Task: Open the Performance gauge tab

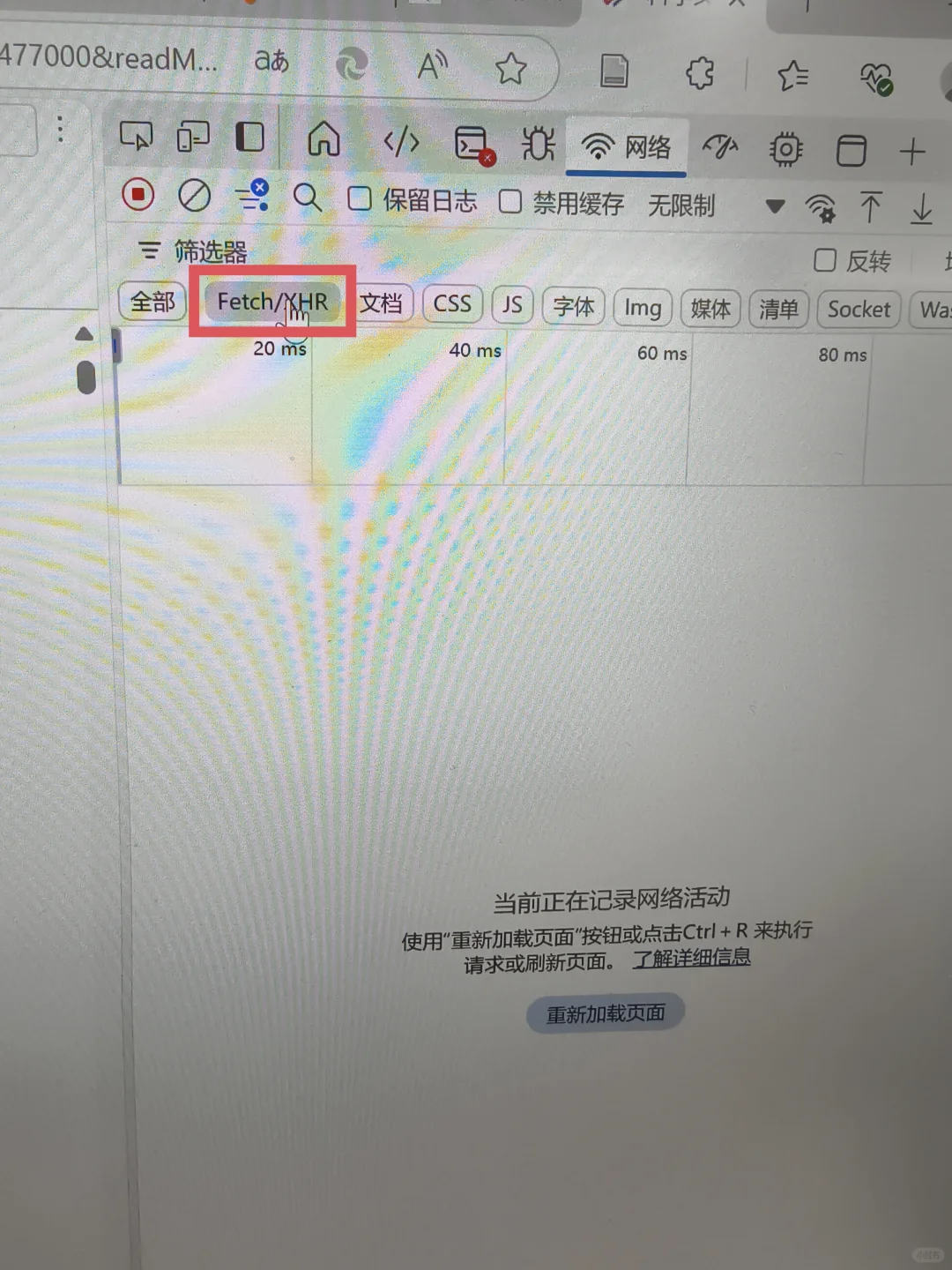Action: click(x=719, y=148)
